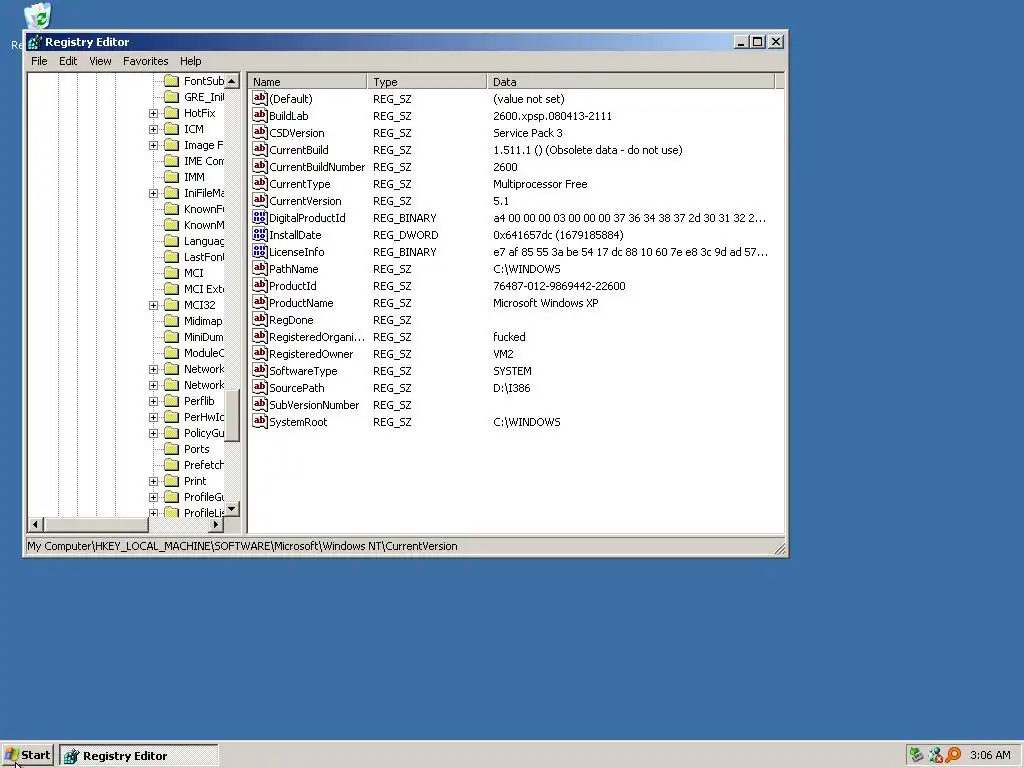The height and width of the screenshot is (768, 1024).
Task: Click the '76487-012-9869442-22600' data value
Action: [x=559, y=285]
